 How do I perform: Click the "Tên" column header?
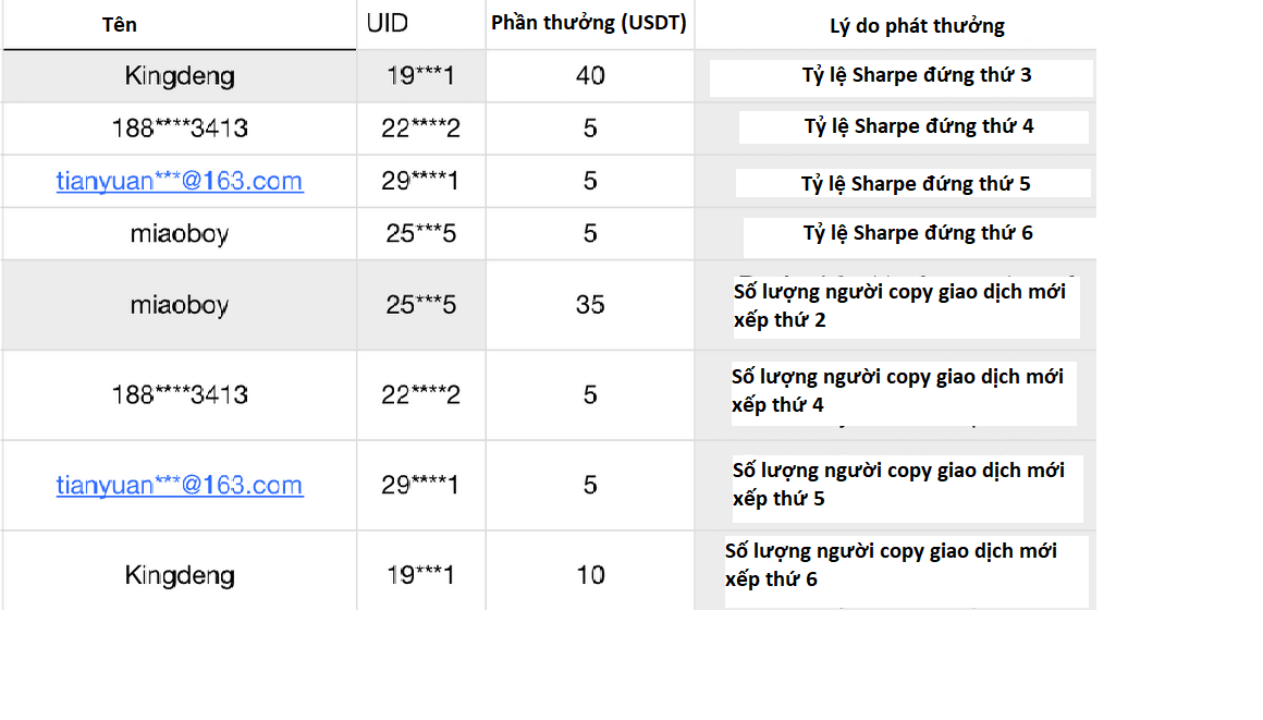coord(120,26)
